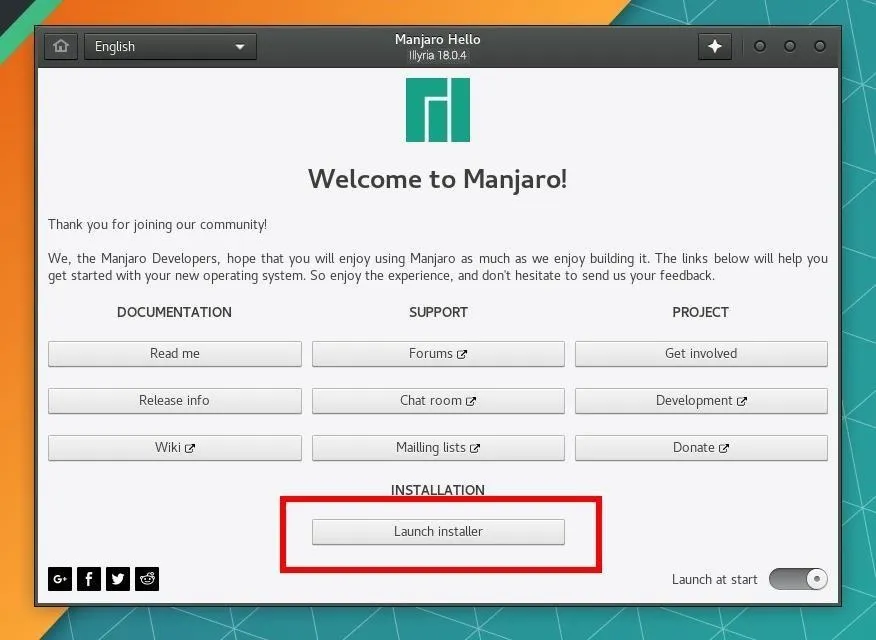Open the English language dropdown

click(x=170, y=46)
